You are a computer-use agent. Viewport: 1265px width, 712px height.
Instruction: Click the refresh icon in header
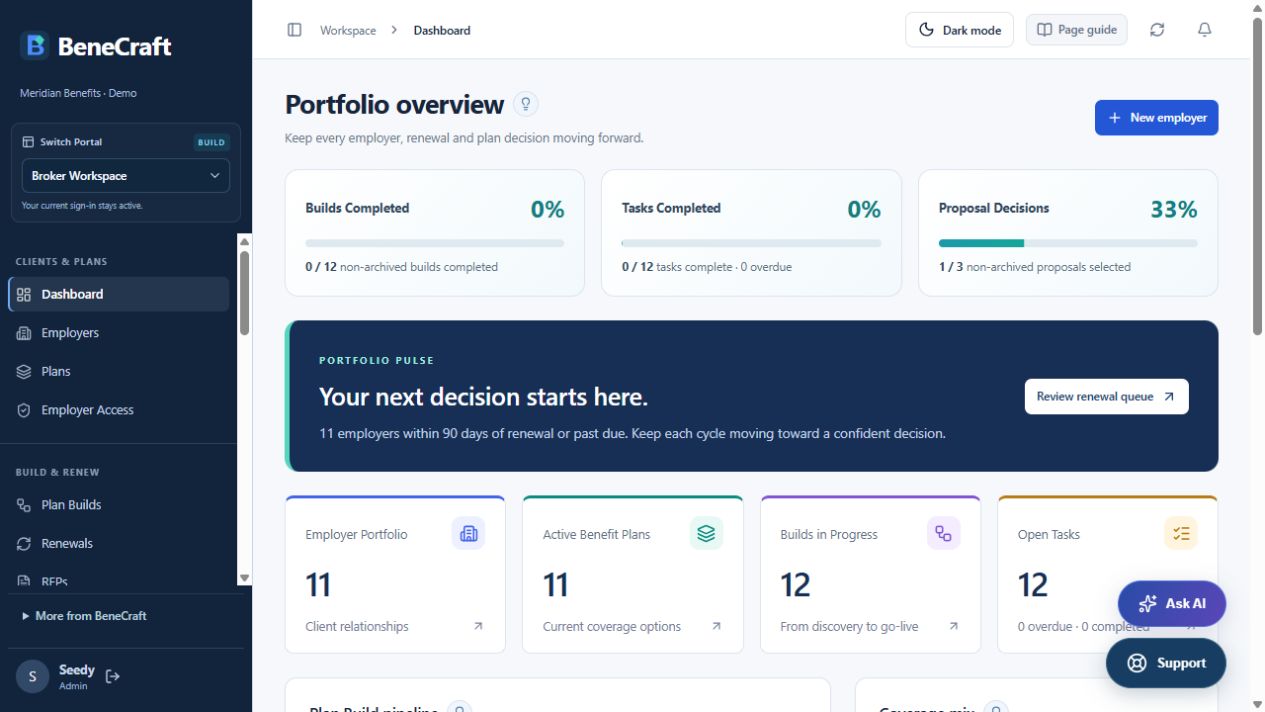tap(1157, 30)
